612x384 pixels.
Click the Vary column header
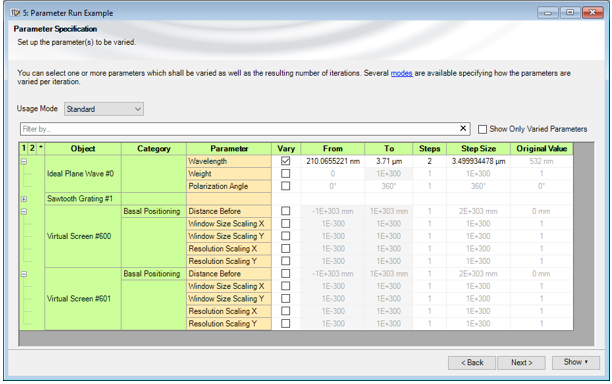coord(286,148)
